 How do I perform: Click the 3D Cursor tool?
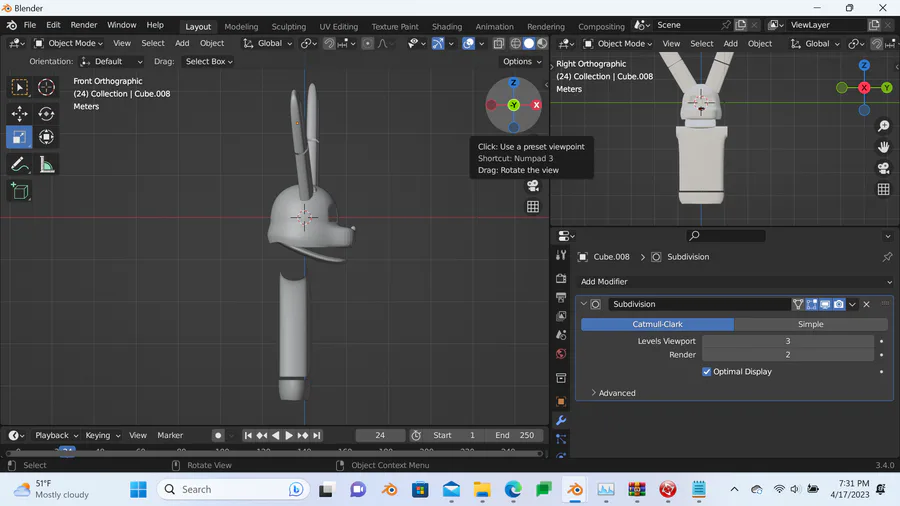[46, 88]
